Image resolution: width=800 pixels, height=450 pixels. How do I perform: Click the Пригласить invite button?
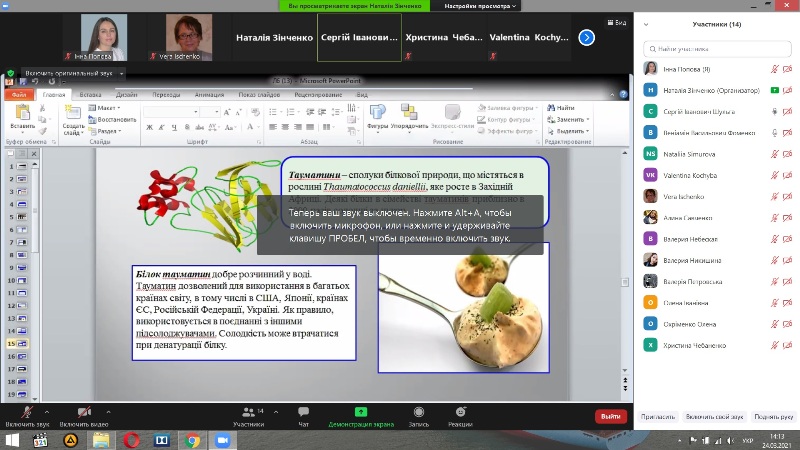point(657,416)
